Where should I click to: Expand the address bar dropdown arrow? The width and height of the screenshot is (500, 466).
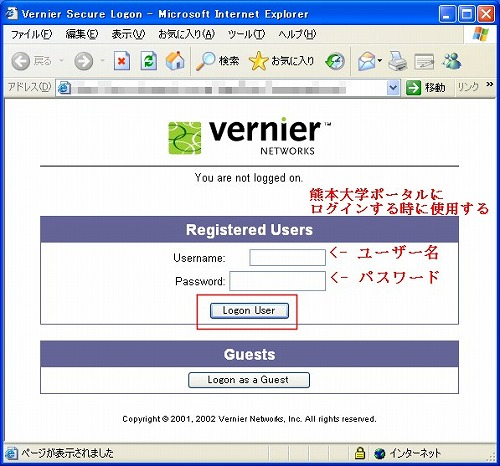click(x=393, y=88)
